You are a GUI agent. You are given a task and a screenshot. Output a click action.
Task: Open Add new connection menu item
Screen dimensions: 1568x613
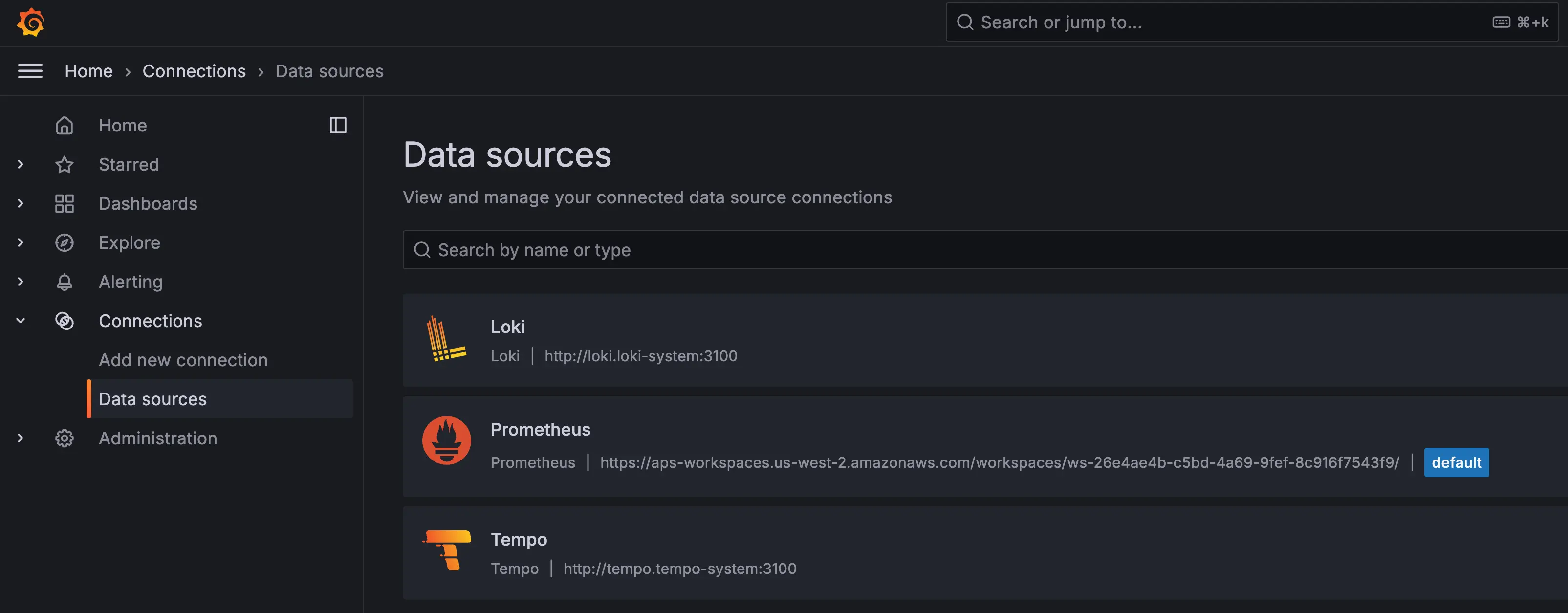point(183,360)
